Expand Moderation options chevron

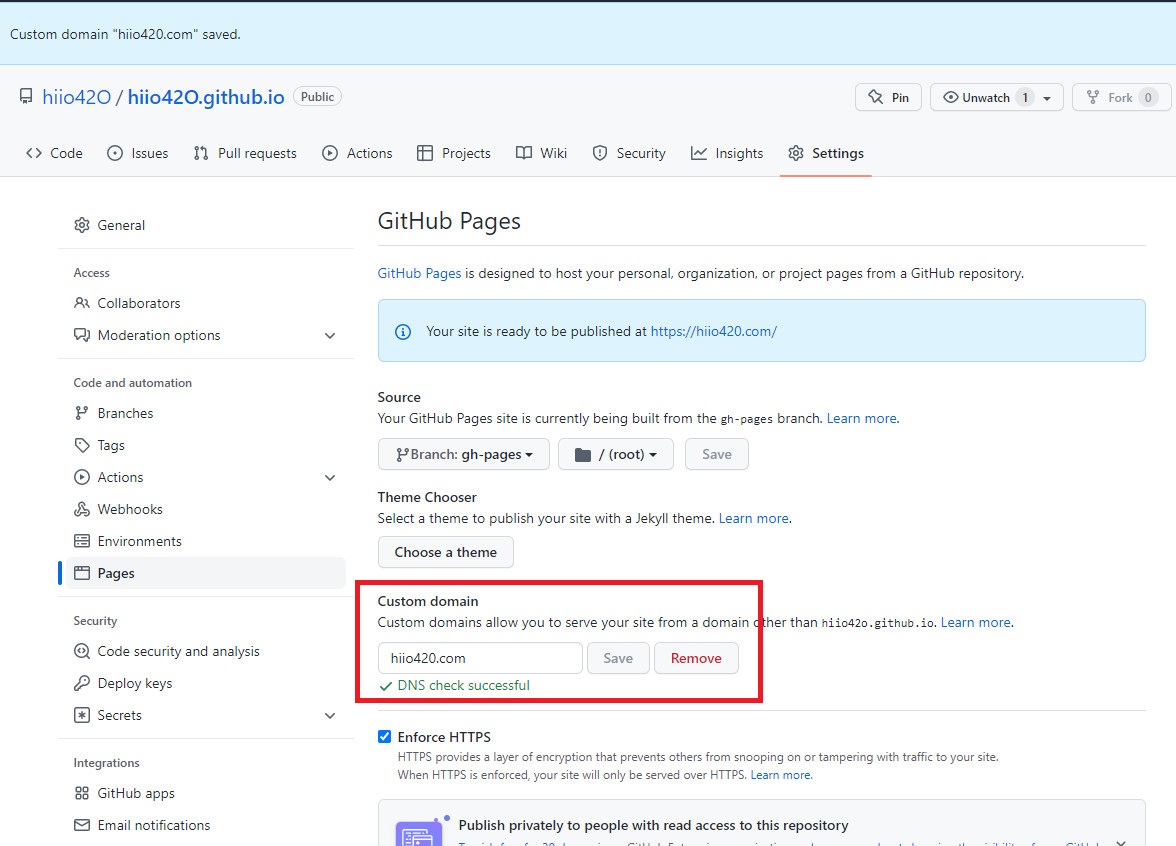pyautogui.click(x=330, y=335)
